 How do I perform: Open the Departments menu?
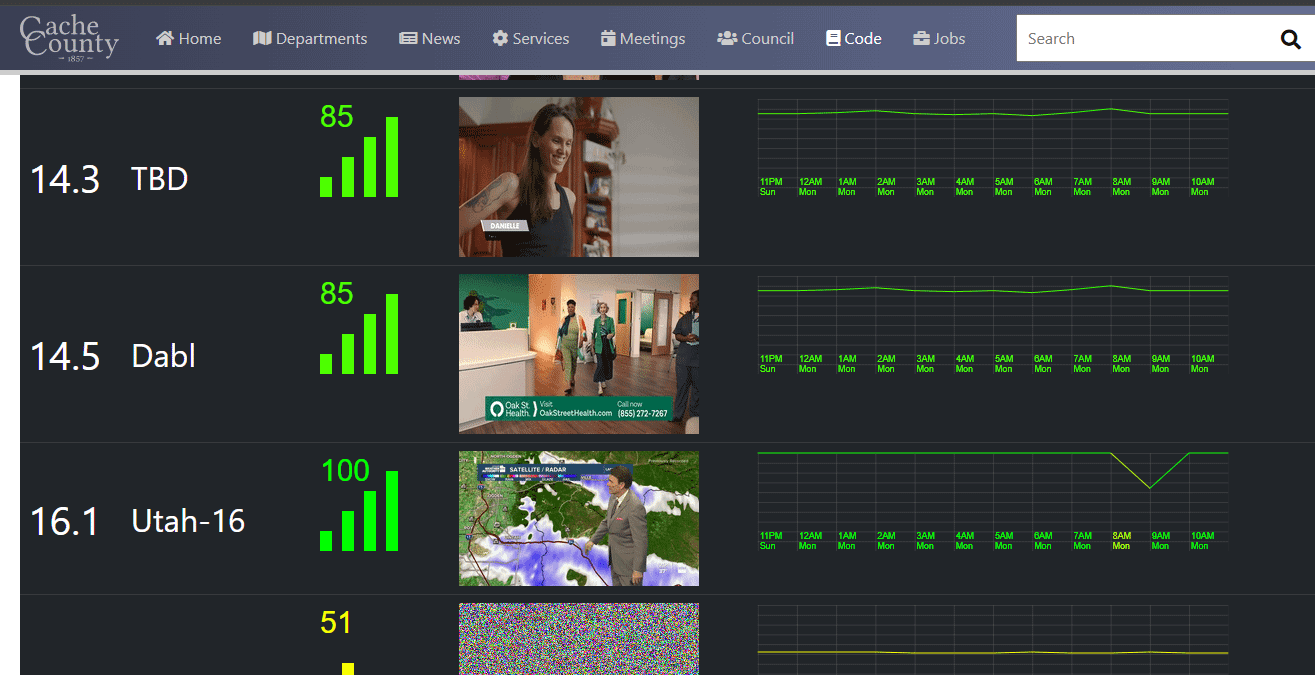[x=310, y=38]
